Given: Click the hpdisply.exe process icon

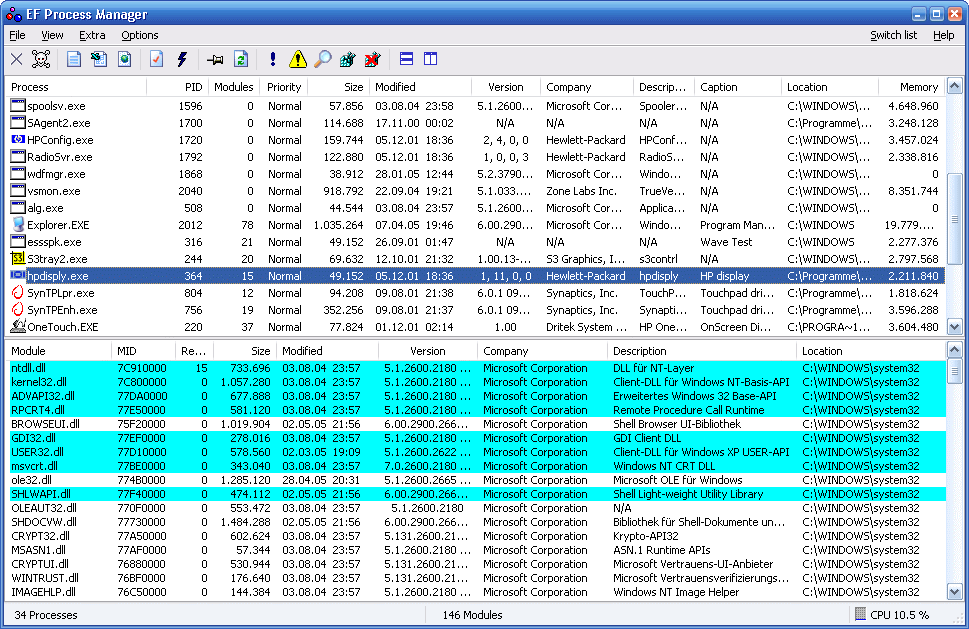Looking at the screenshot, I should [18, 275].
